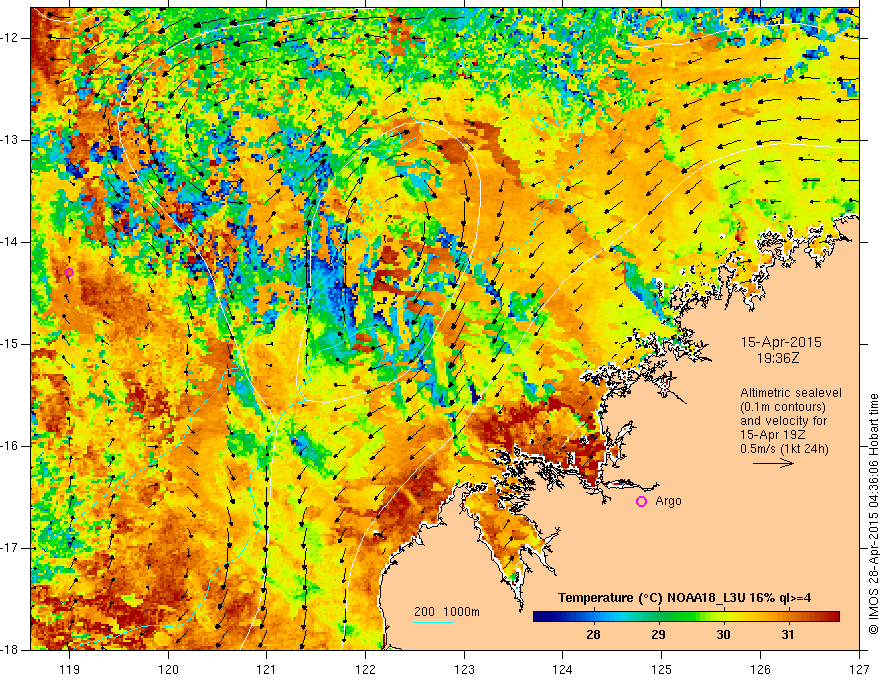Click the colorbar tick label '29'
Screen dimensions: 880x680
point(658,635)
